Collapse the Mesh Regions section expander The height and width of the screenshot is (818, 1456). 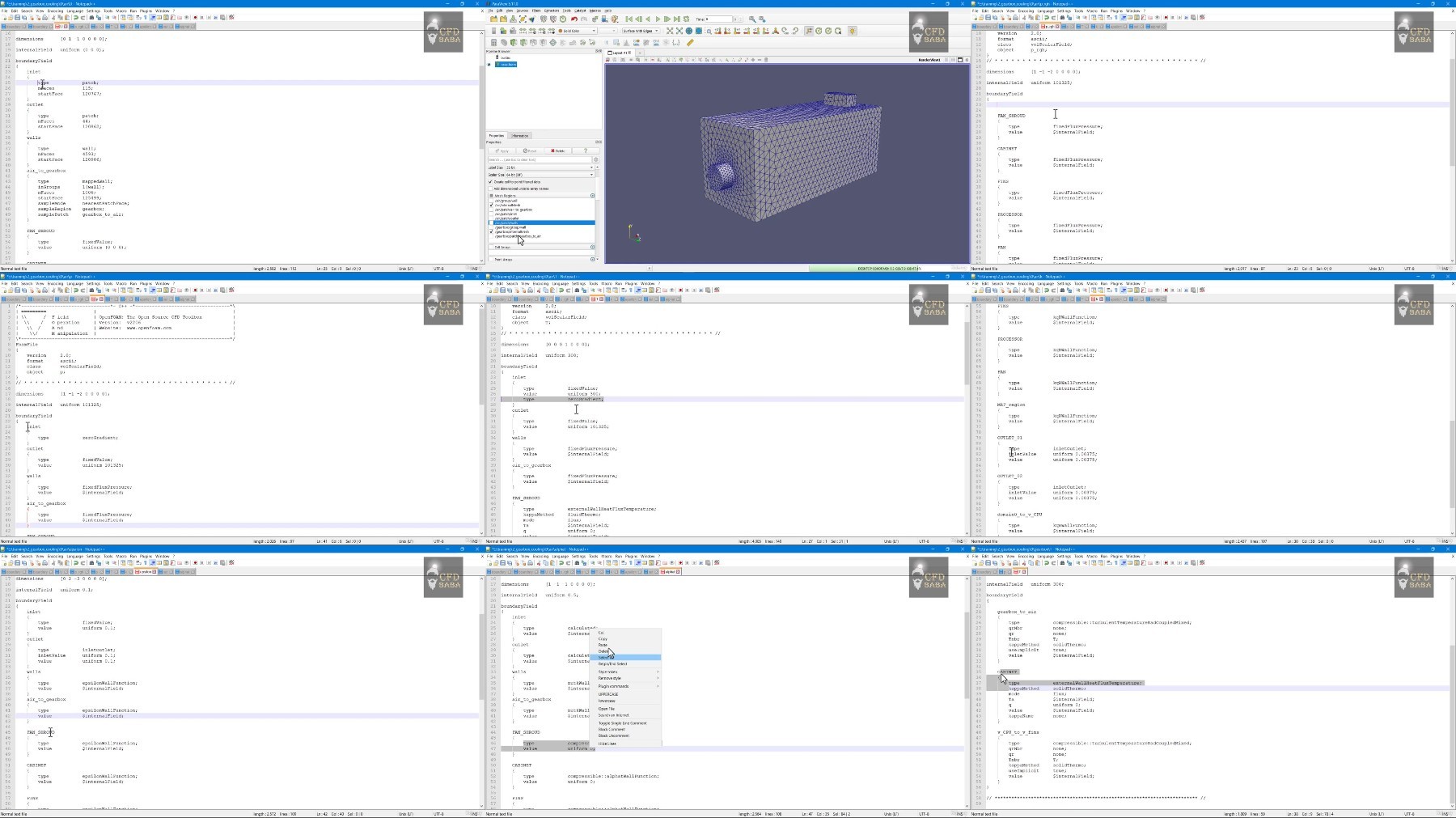(592, 196)
